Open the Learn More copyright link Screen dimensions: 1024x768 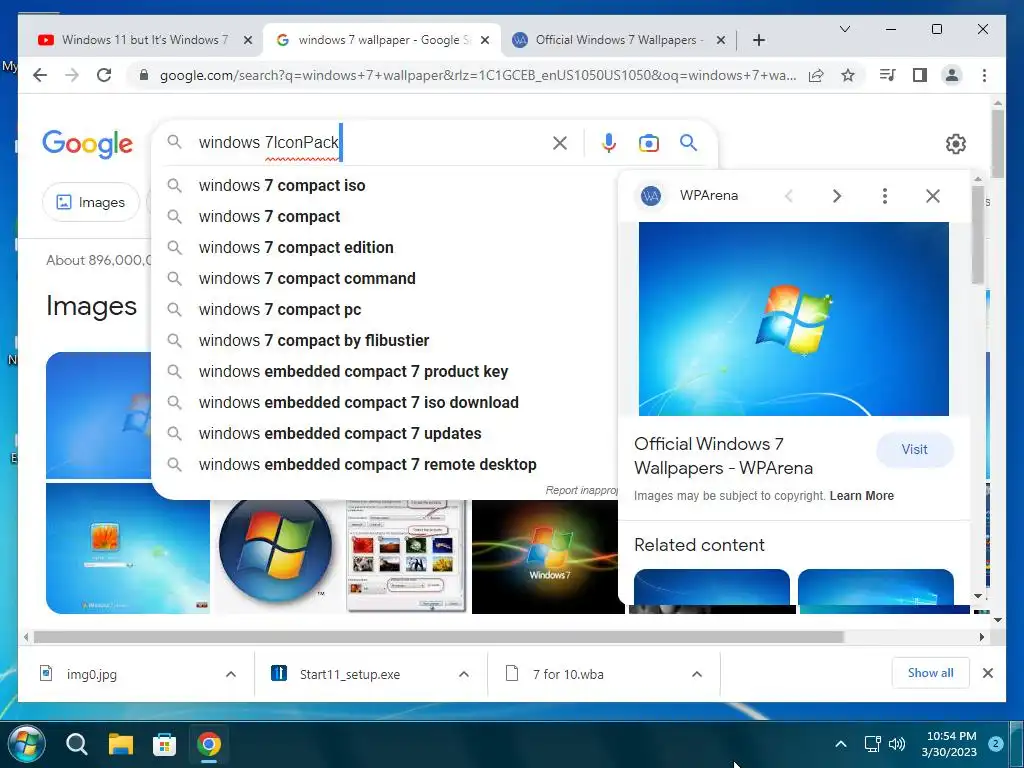[861, 496]
